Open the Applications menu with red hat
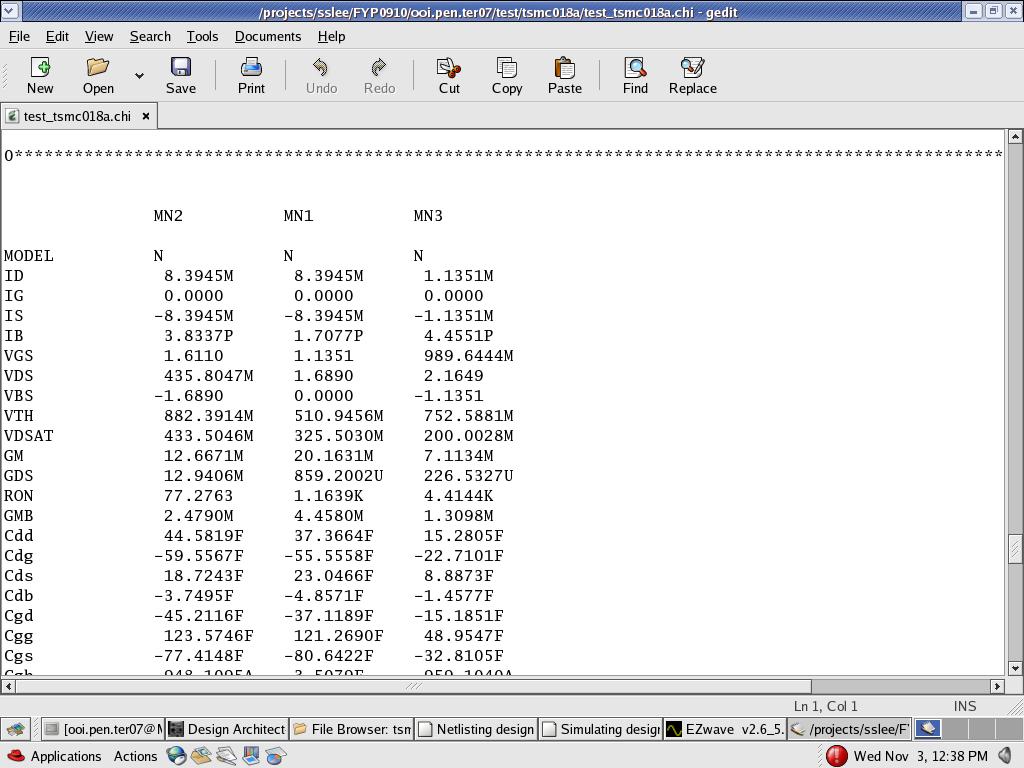The image size is (1024, 768). pos(54,756)
